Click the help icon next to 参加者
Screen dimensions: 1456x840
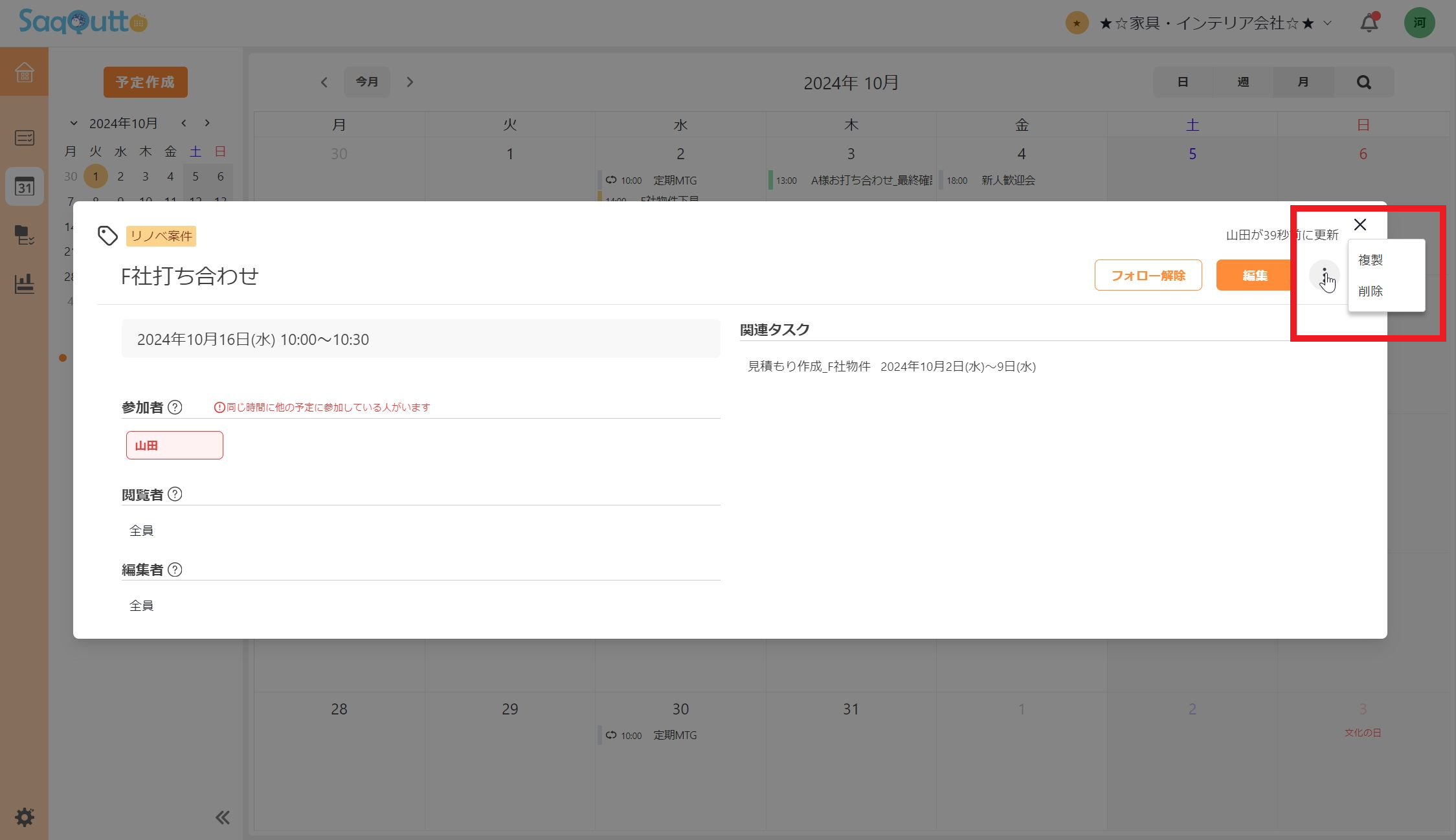click(x=175, y=407)
